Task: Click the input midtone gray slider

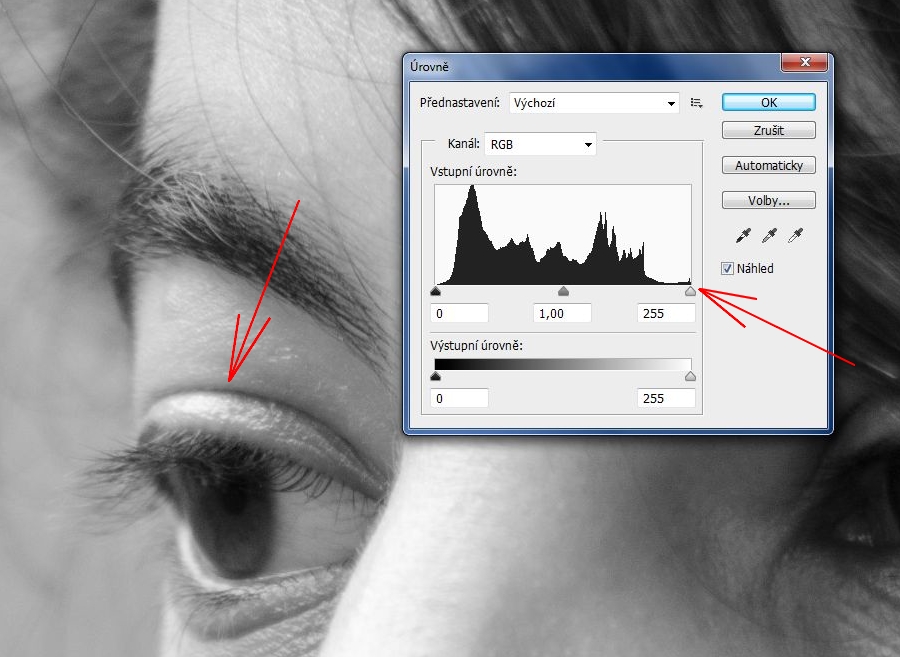Action: click(563, 292)
